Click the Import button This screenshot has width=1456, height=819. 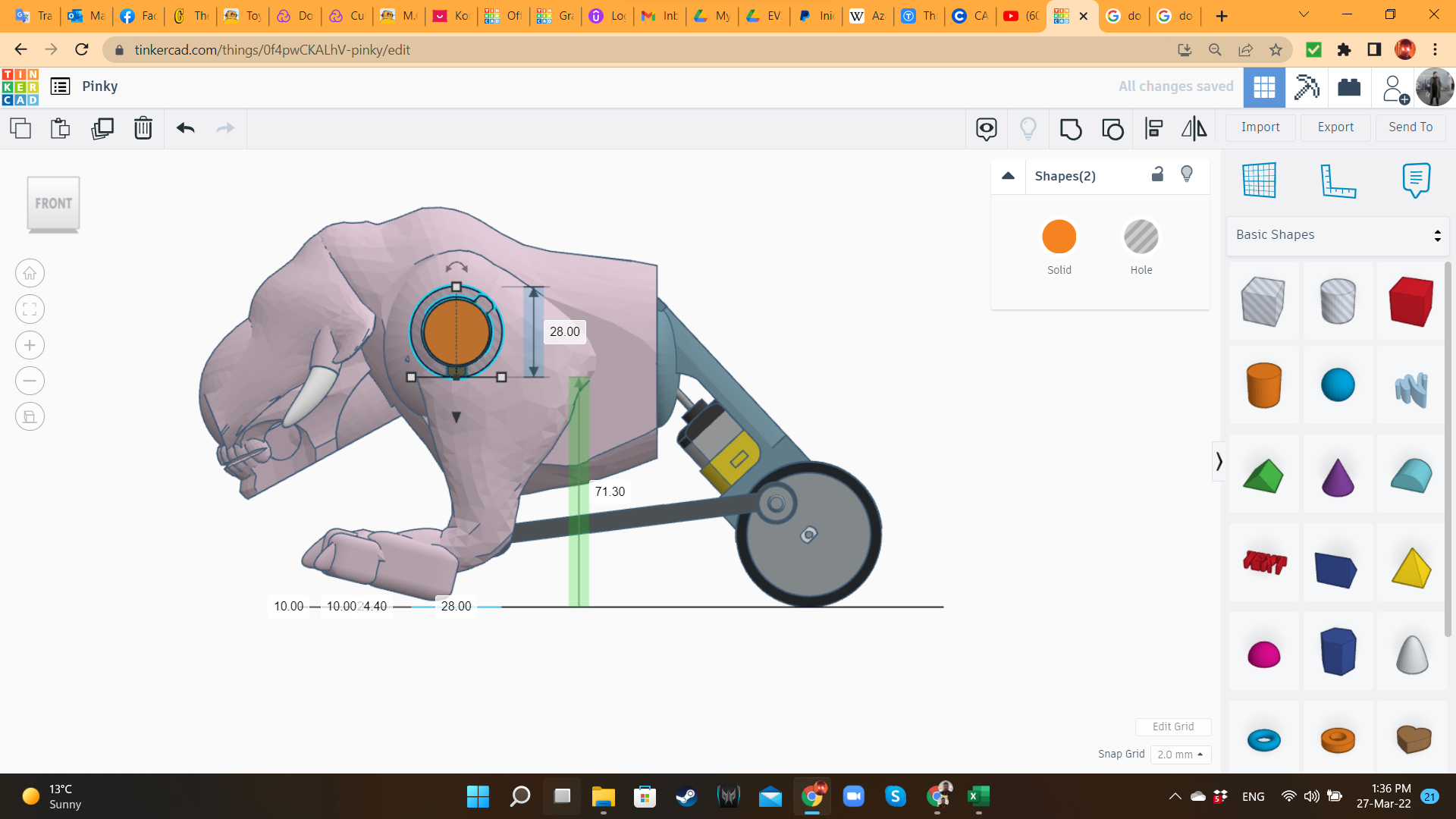[1260, 127]
